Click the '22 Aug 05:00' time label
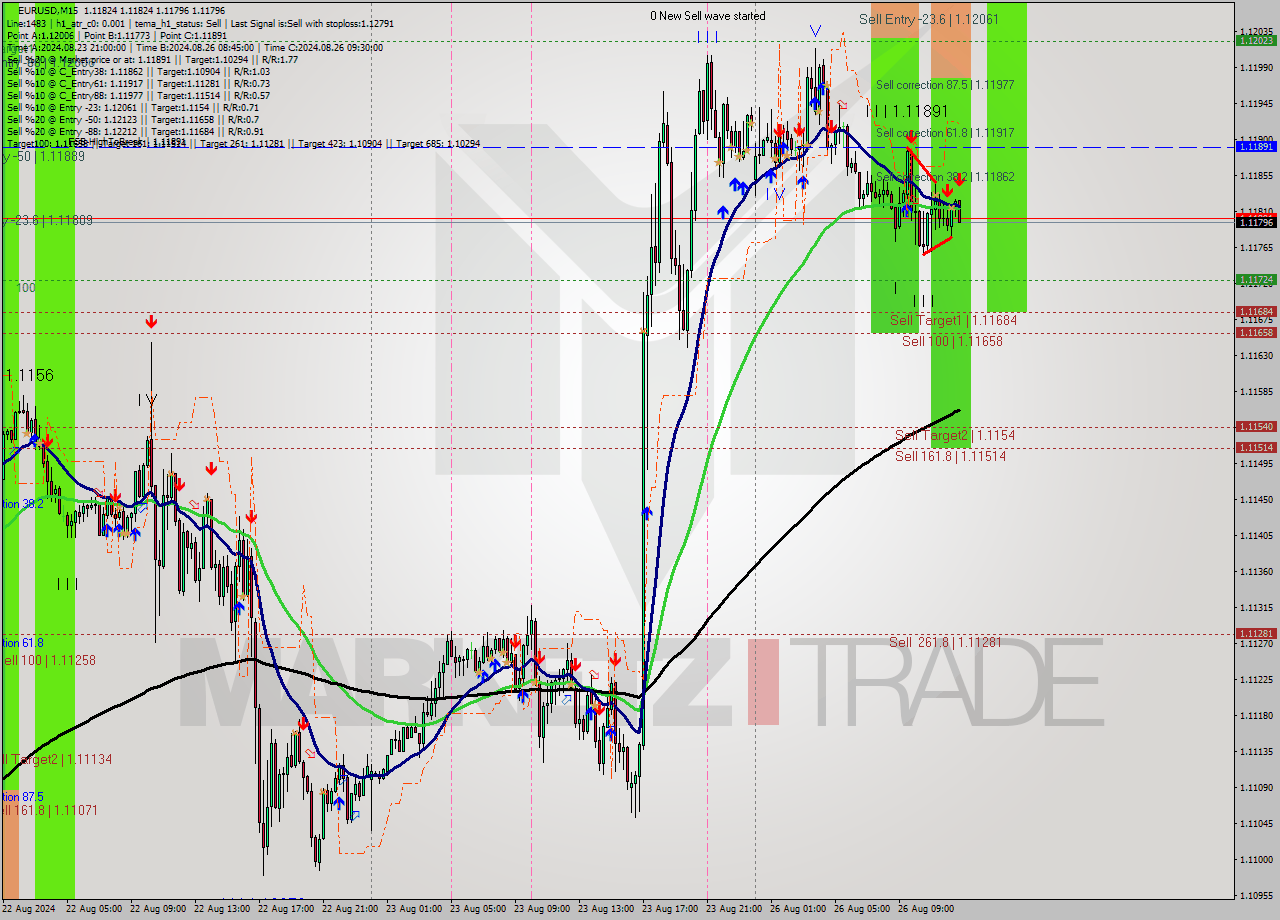This screenshot has height=920, width=1280. point(94,909)
